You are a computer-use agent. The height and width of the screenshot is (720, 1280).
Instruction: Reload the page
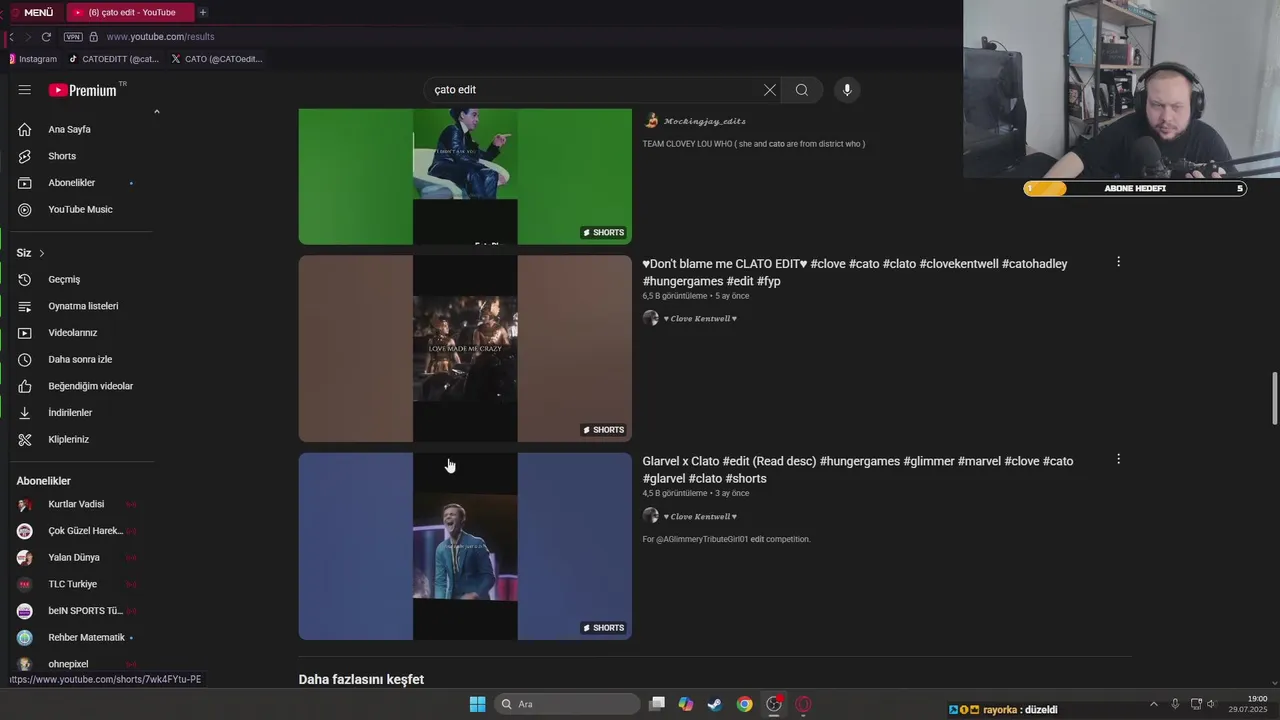46,37
